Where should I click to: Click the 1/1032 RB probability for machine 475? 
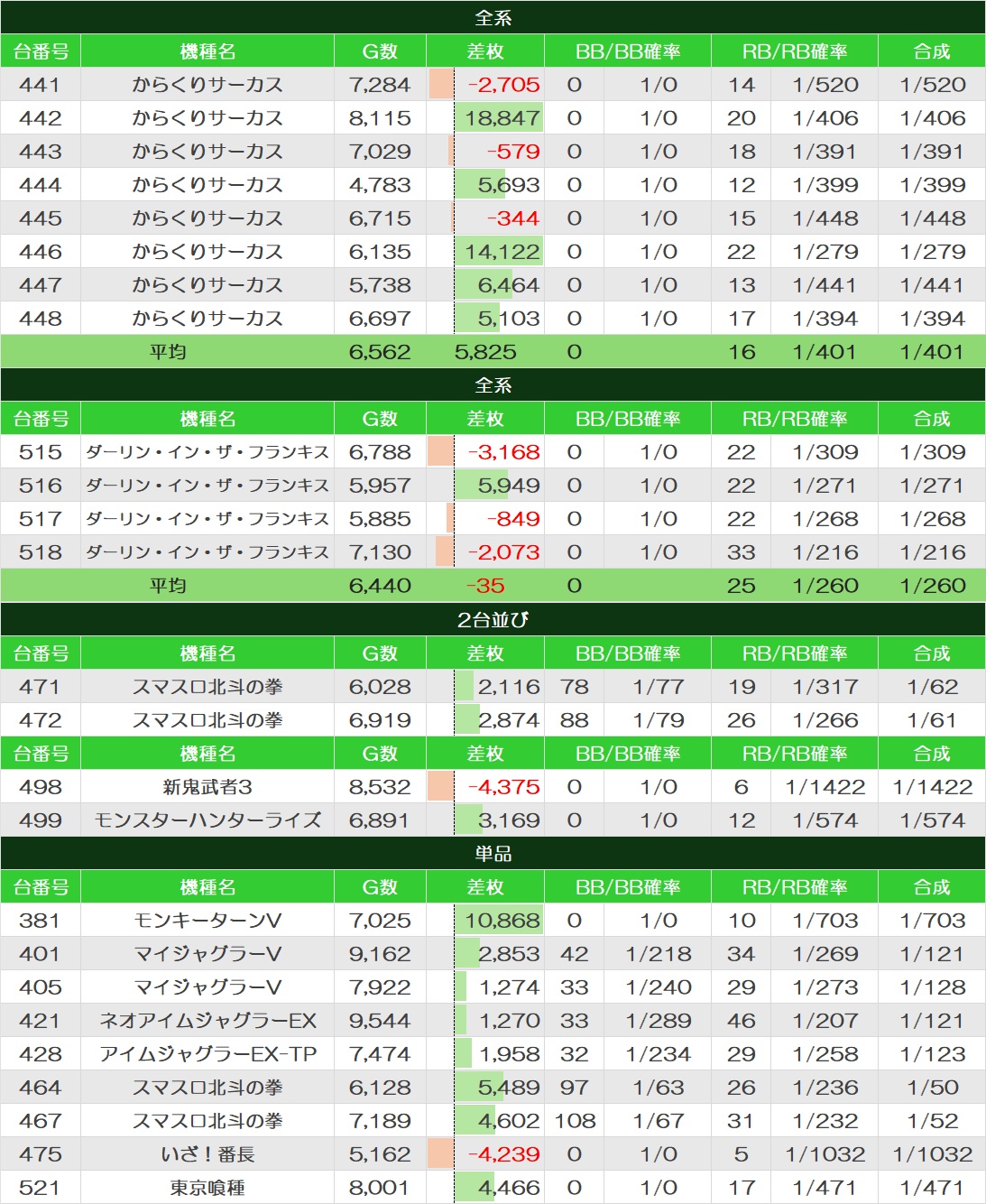point(825,1154)
